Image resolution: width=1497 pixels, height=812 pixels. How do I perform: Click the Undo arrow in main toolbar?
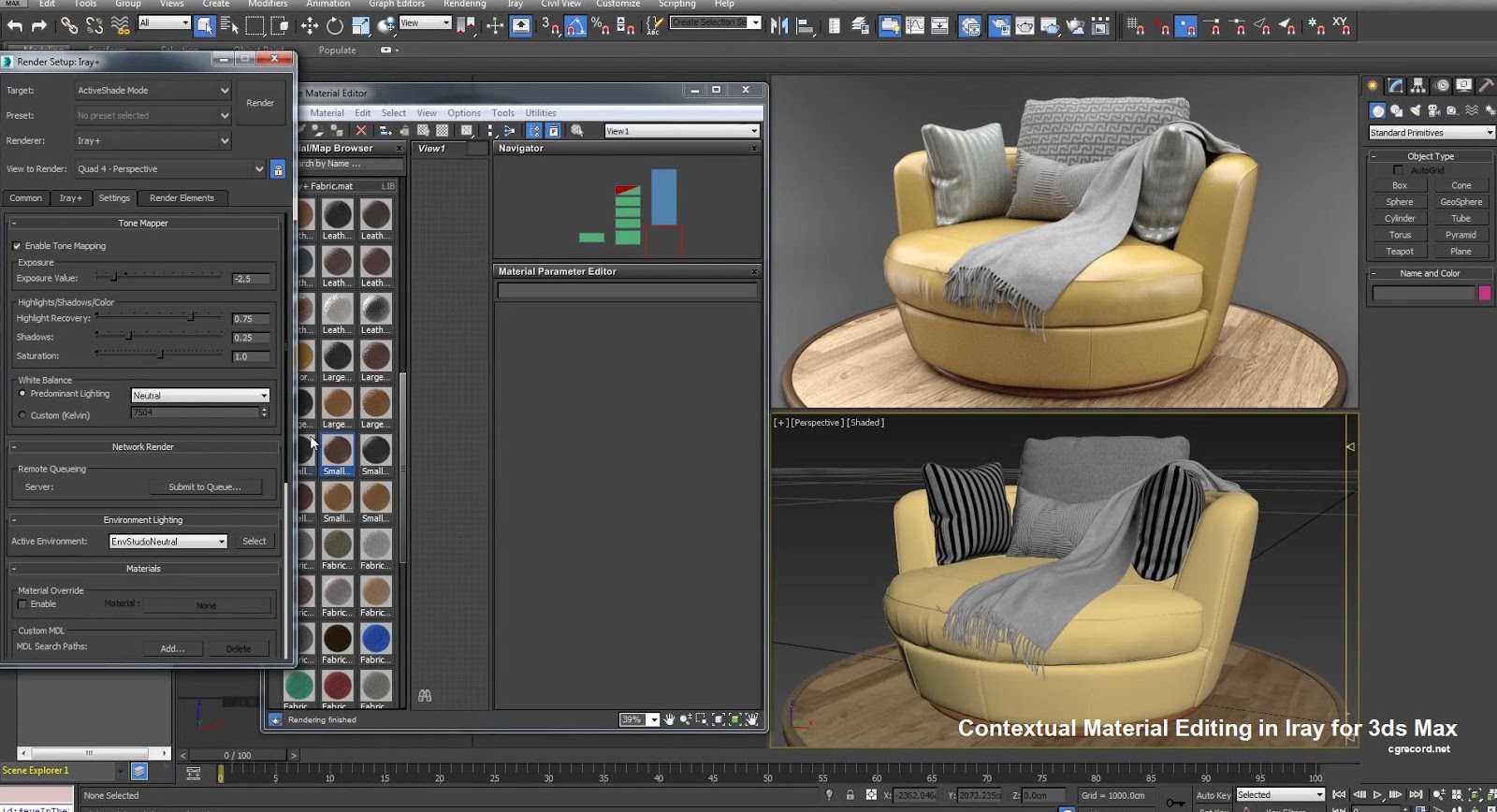click(14, 26)
